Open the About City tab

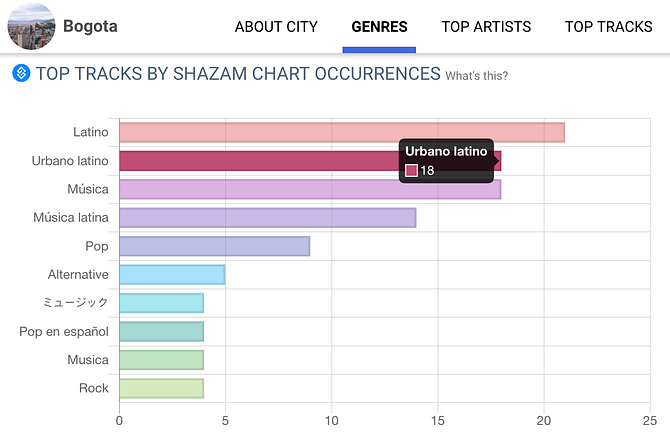click(x=276, y=27)
